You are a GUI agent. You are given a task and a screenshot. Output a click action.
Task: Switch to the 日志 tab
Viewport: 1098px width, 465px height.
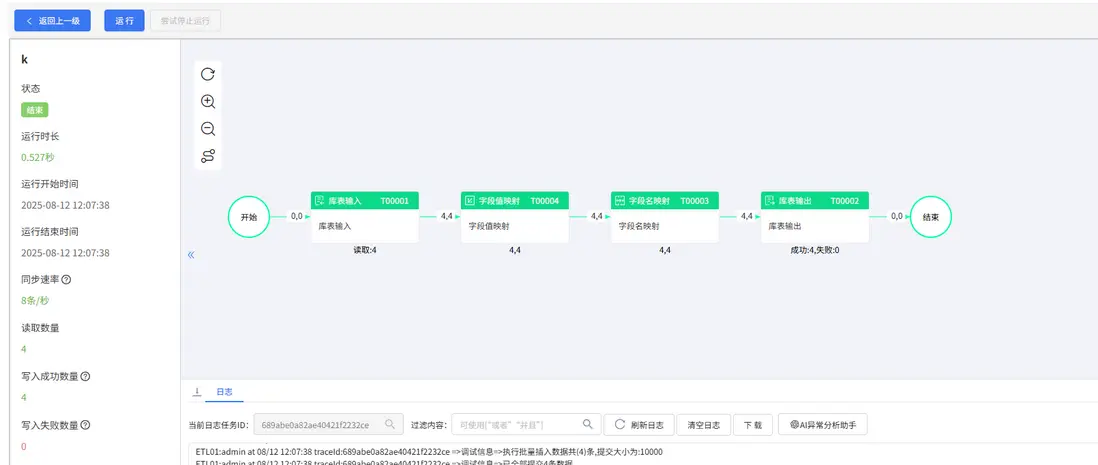pyautogui.click(x=224, y=392)
